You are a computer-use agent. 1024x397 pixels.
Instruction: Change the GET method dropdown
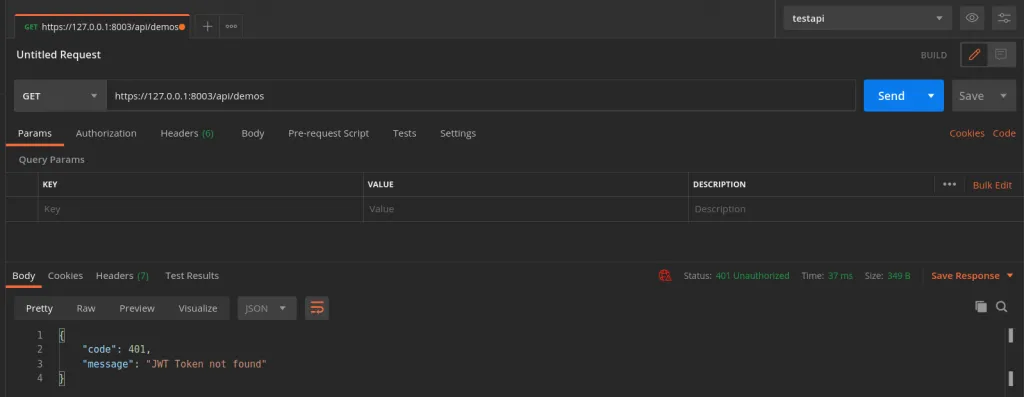click(x=59, y=96)
